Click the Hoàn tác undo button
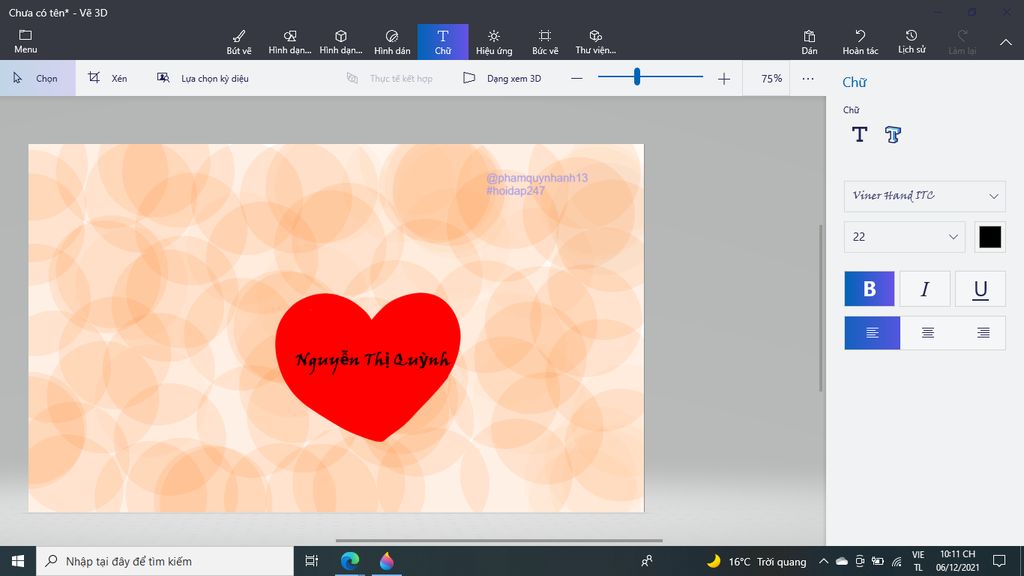This screenshot has width=1024, height=576. [860, 42]
